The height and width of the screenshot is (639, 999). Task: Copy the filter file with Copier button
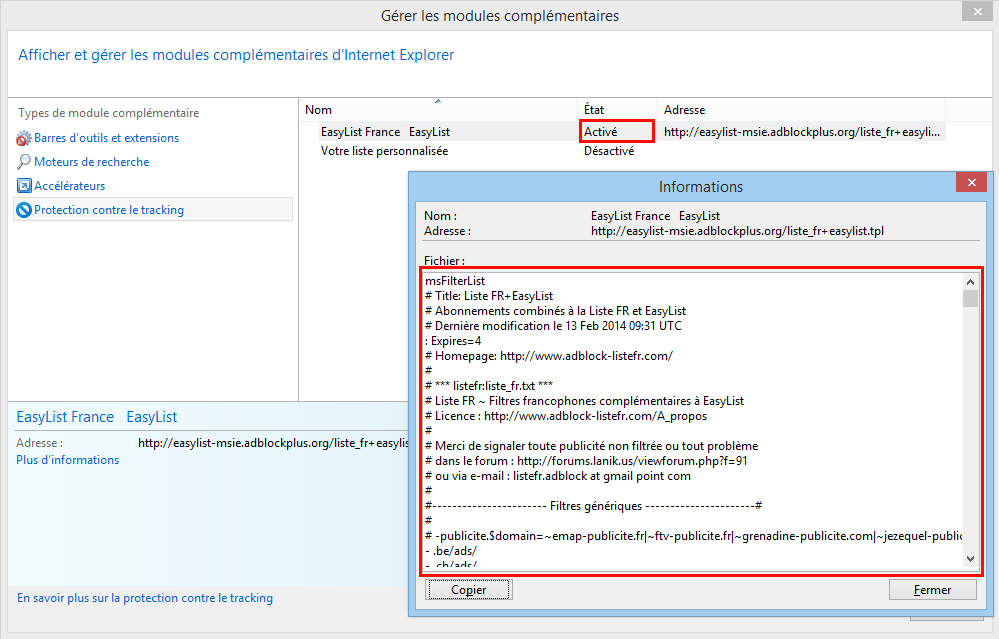[x=468, y=590]
